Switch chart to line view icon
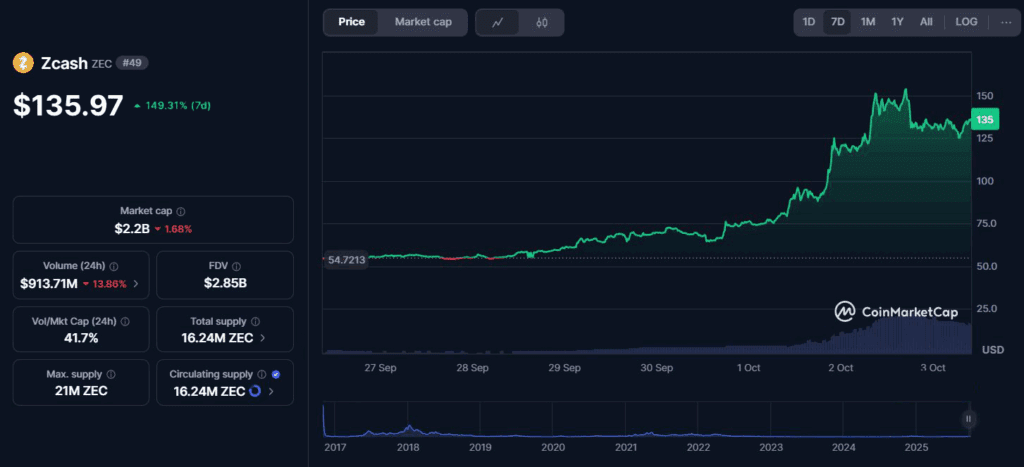 point(497,22)
